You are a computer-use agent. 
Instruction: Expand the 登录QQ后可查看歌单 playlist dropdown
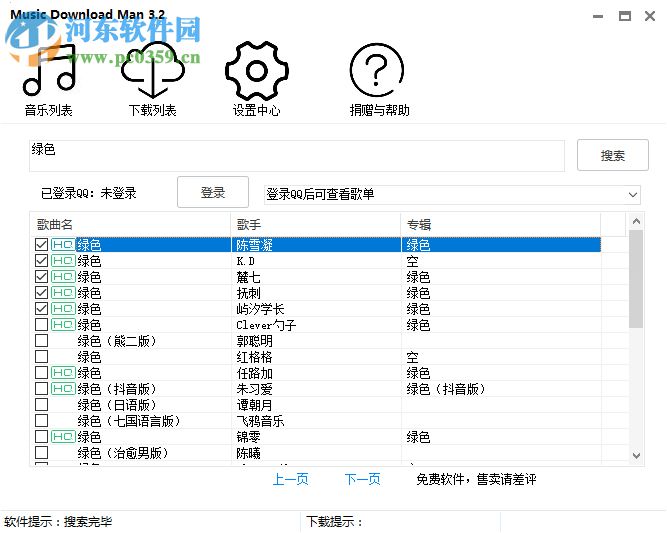click(633, 195)
